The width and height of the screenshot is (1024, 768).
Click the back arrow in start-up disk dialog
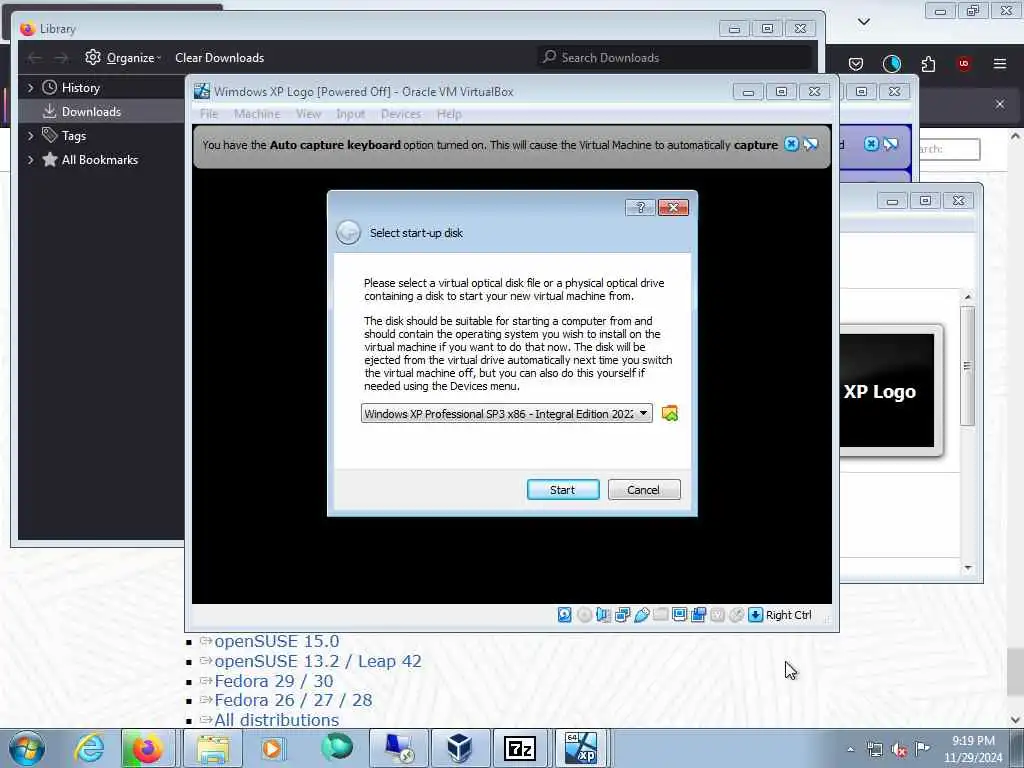point(348,232)
